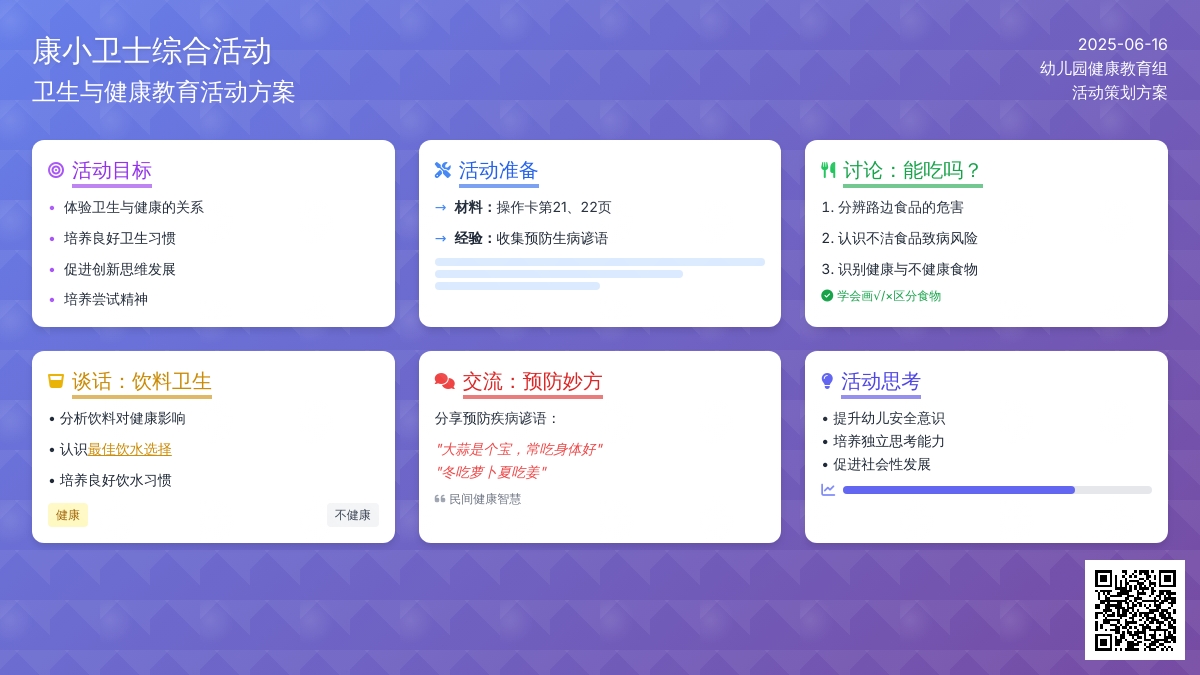
Task: Click 操作卡第21、22页 text
Action: (x=554, y=207)
